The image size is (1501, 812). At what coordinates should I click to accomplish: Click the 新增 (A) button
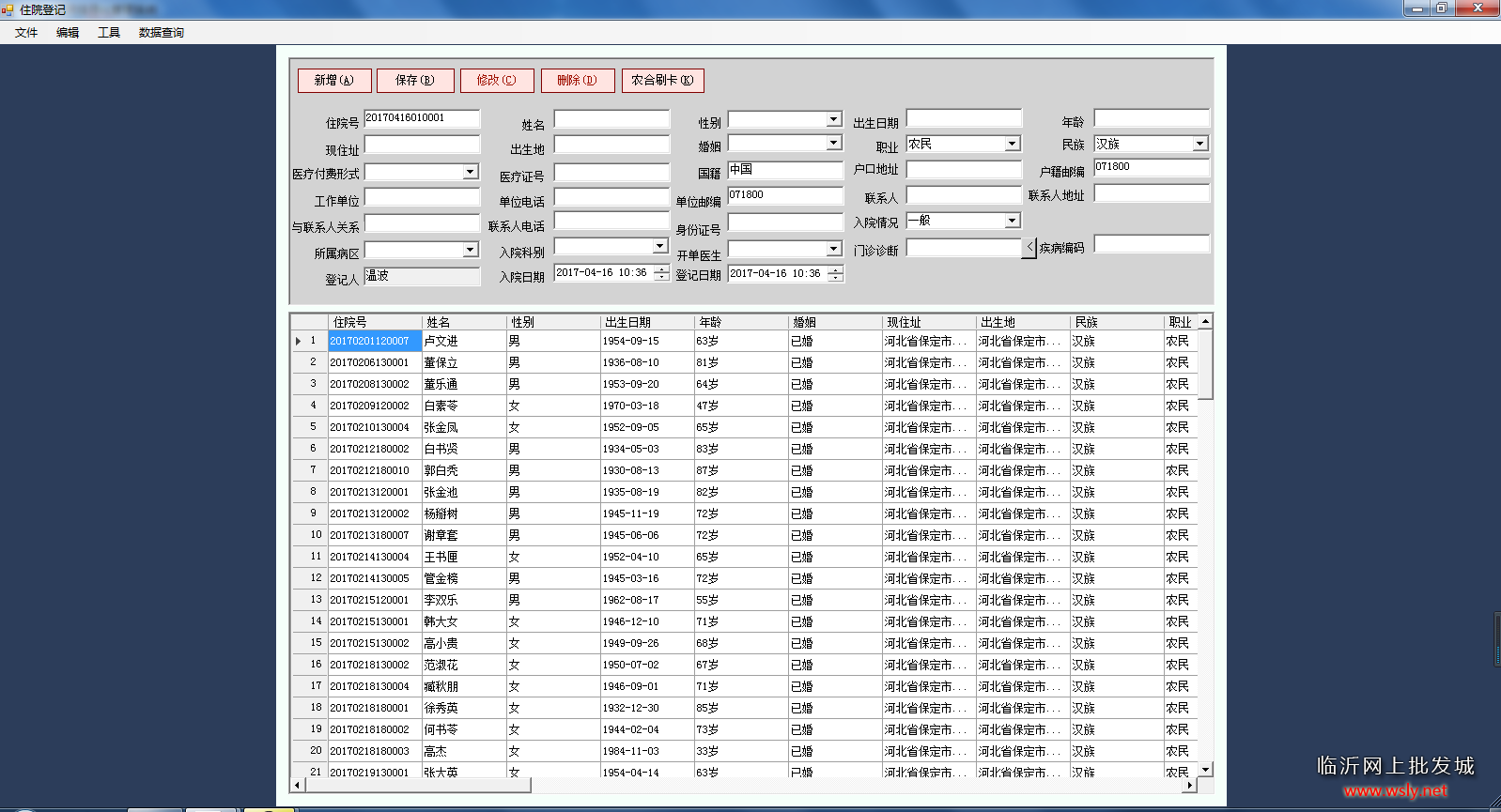[x=334, y=81]
